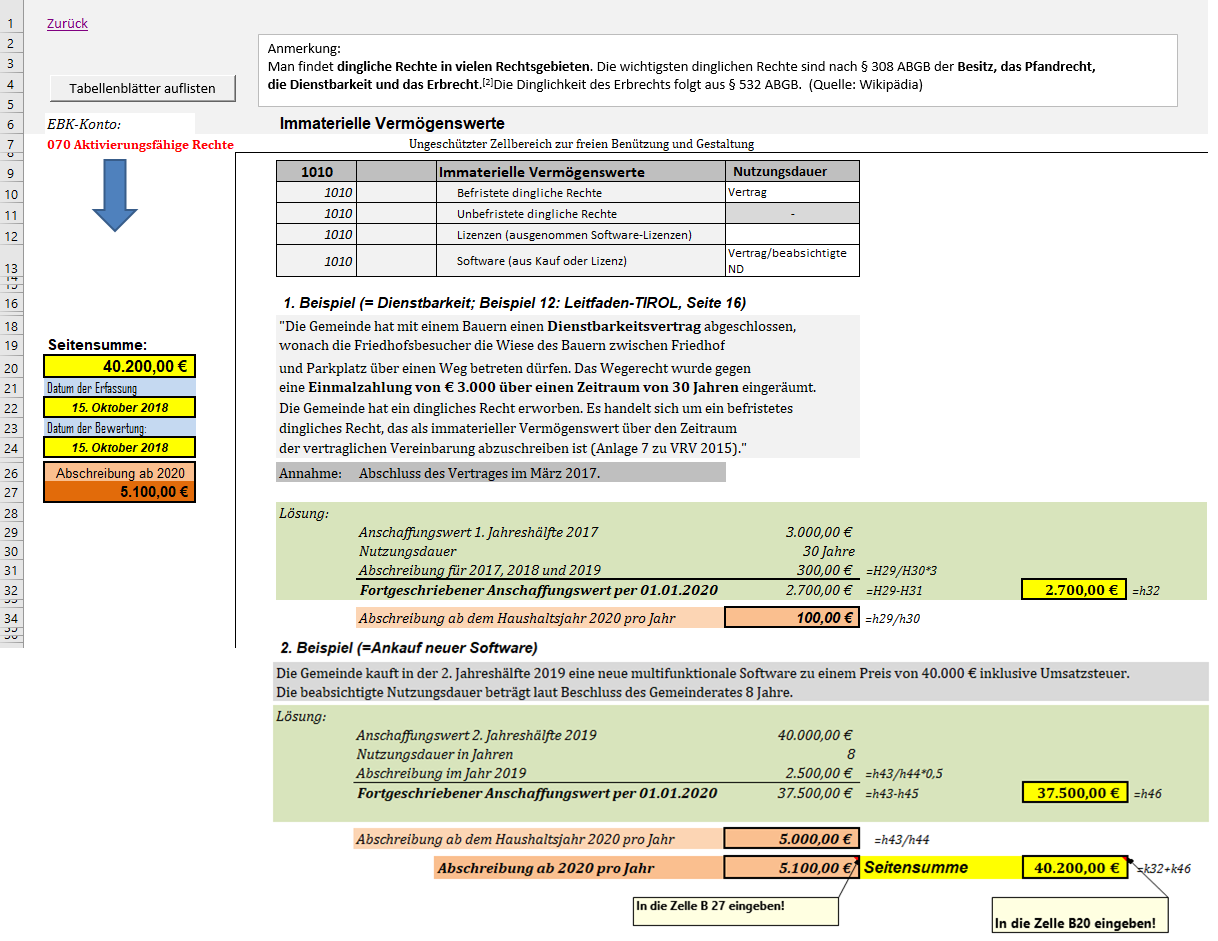Viewport: 1218px width, 941px height.
Task: Select the 2.500,00 € Abschreibung im Jahr 2019 value
Action: 819,773
